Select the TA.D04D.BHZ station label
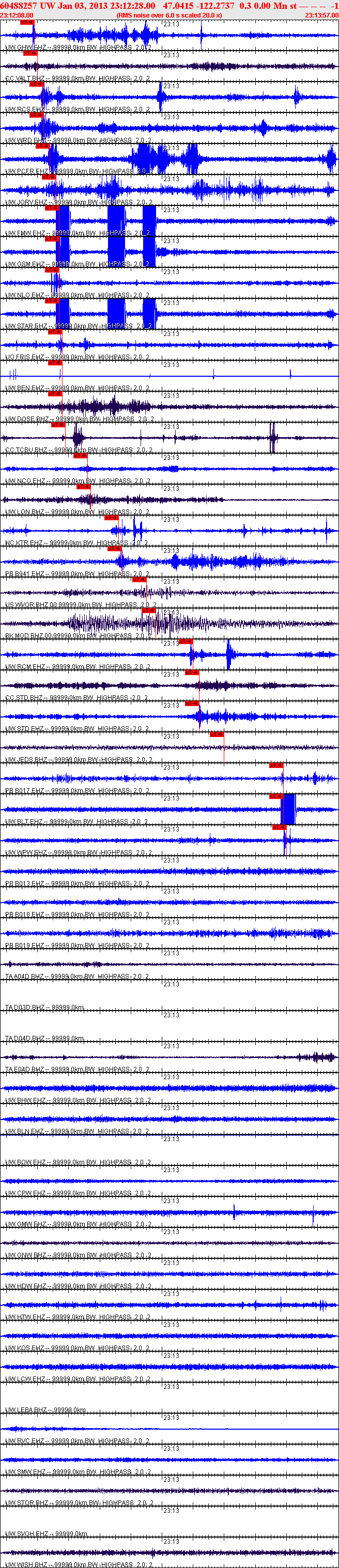Image resolution: width=339 pixels, height=1568 pixels. pyautogui.click(x=44, y=1038)
